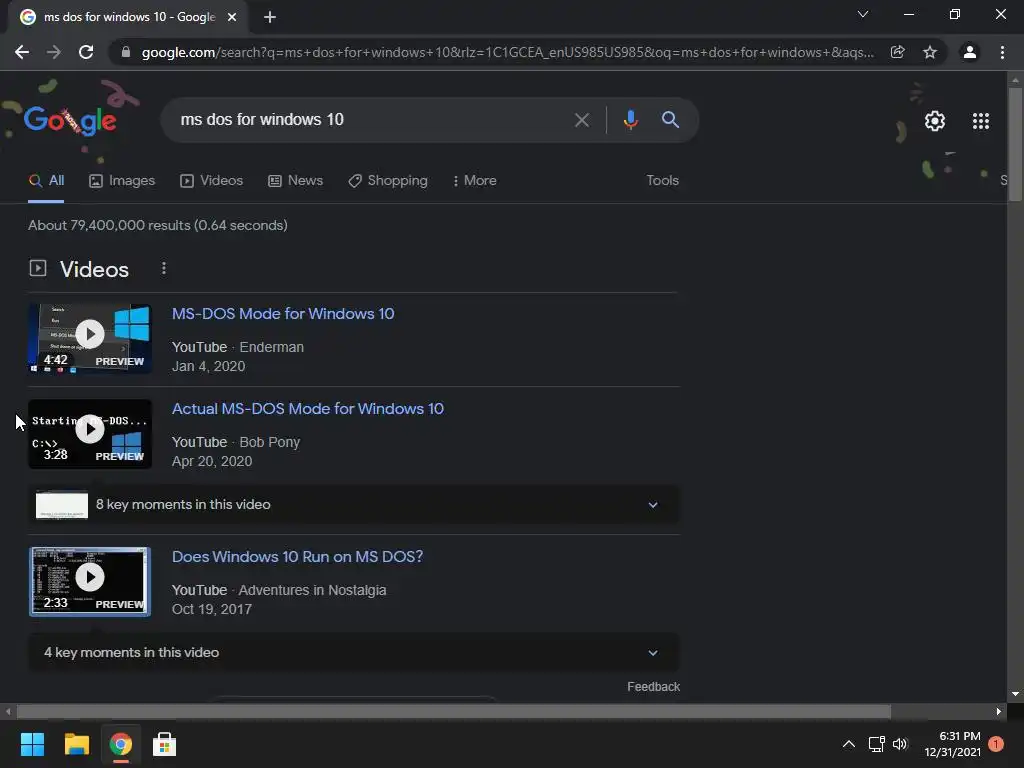The height and width of the screenshot is (768, 1024).
Task: Show hidden tray icons chevron
Action: coord(848,744)
